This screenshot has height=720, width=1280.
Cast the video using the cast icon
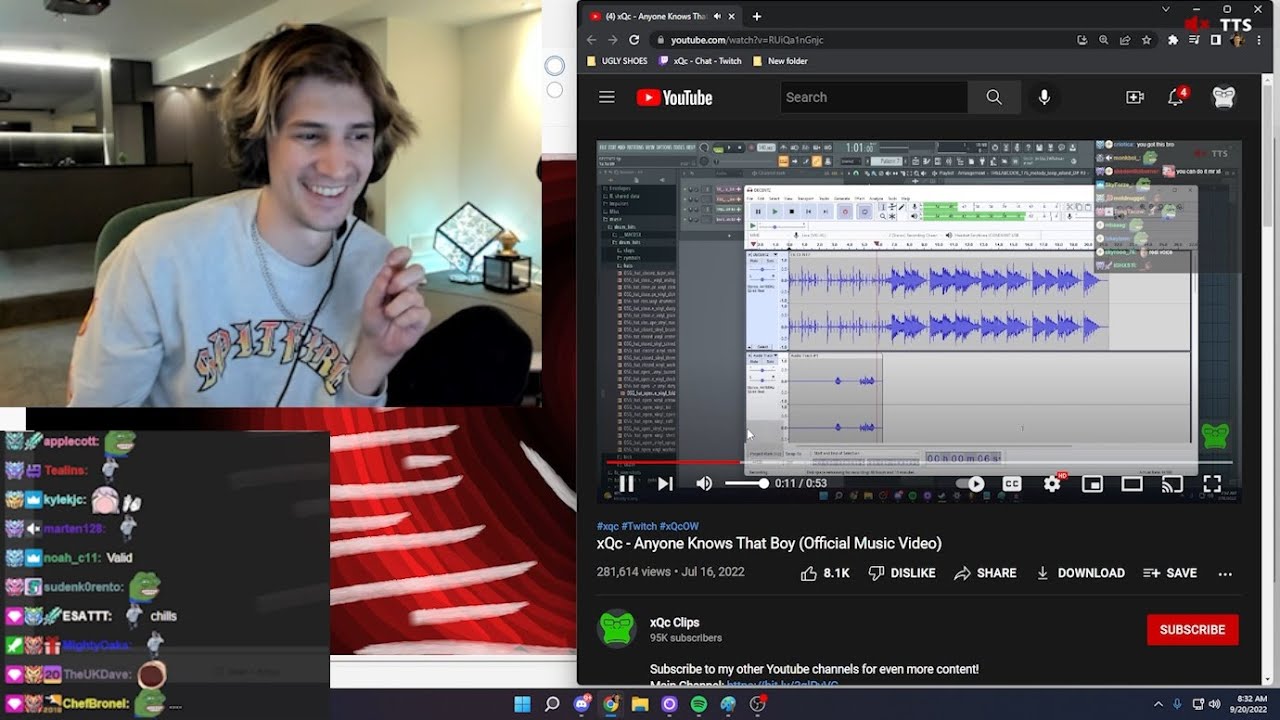[1172, 484]
